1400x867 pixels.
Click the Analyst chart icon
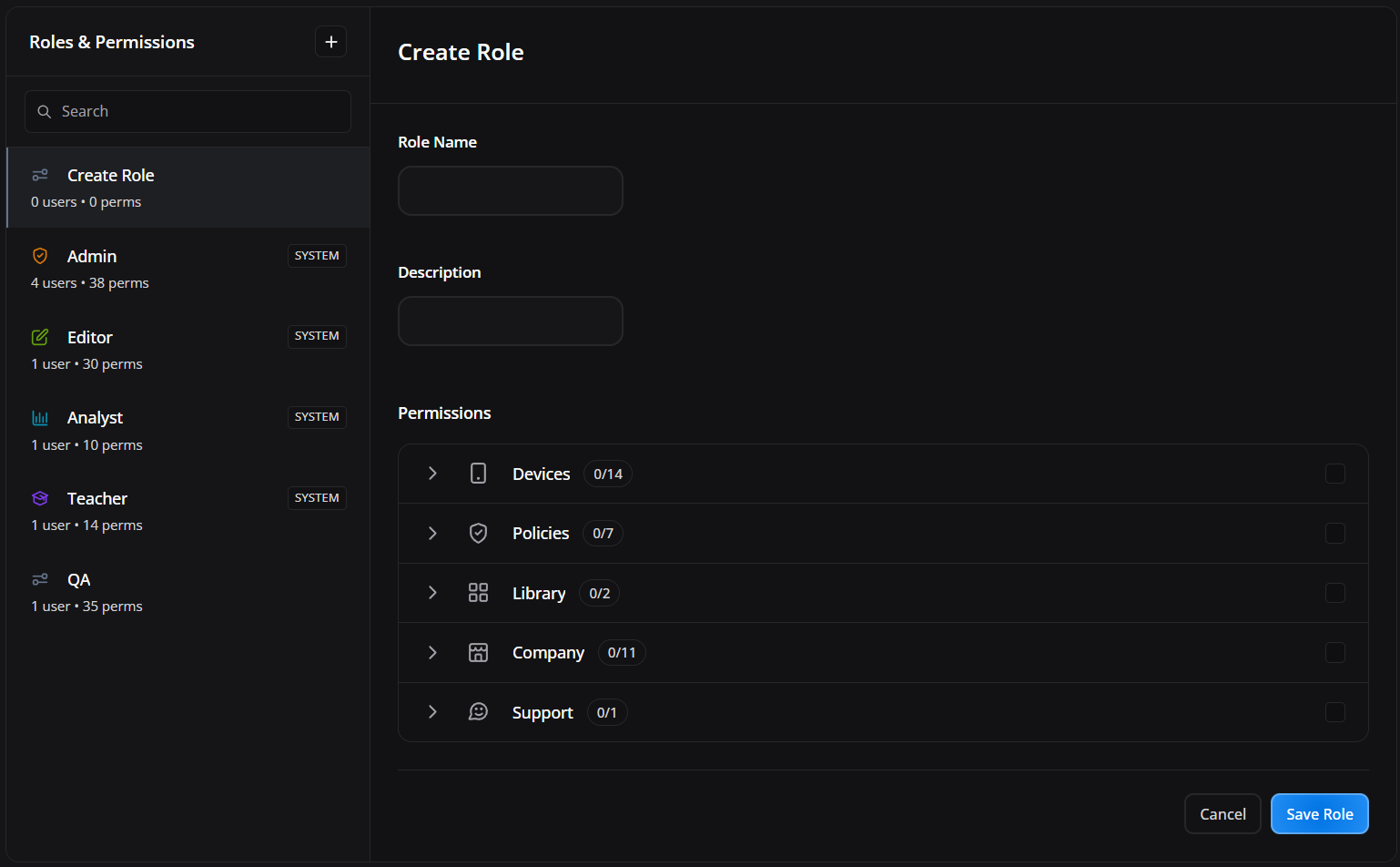40,417
